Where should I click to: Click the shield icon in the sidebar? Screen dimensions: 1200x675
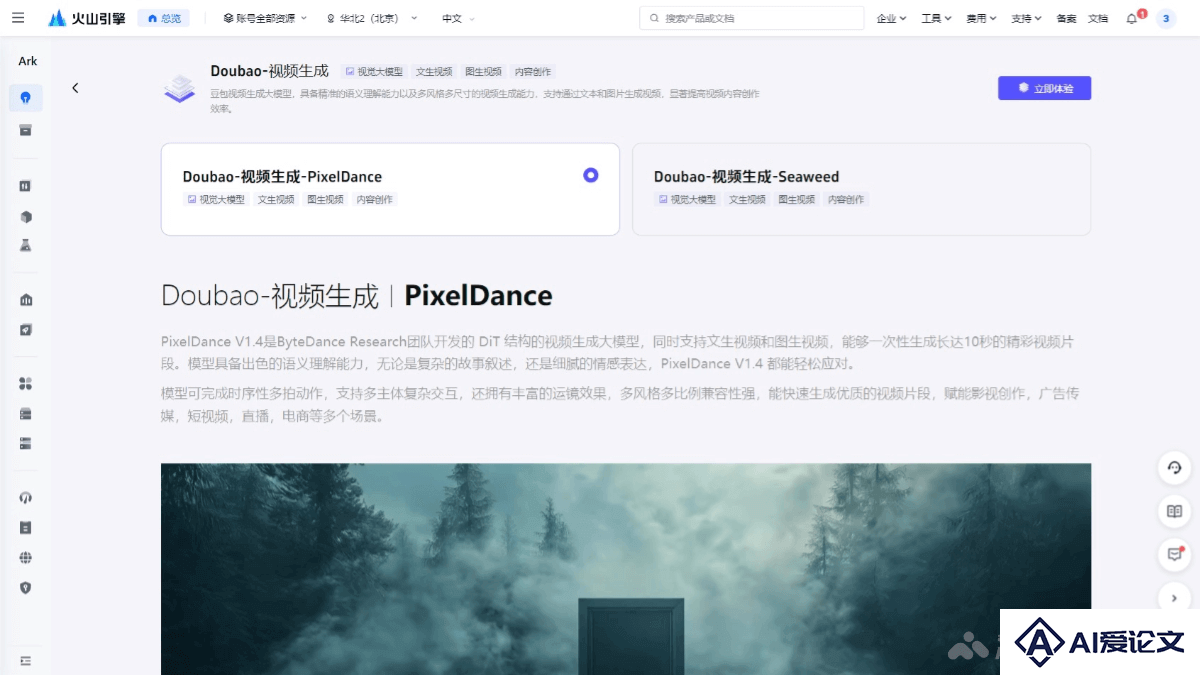tap(26, 588)
